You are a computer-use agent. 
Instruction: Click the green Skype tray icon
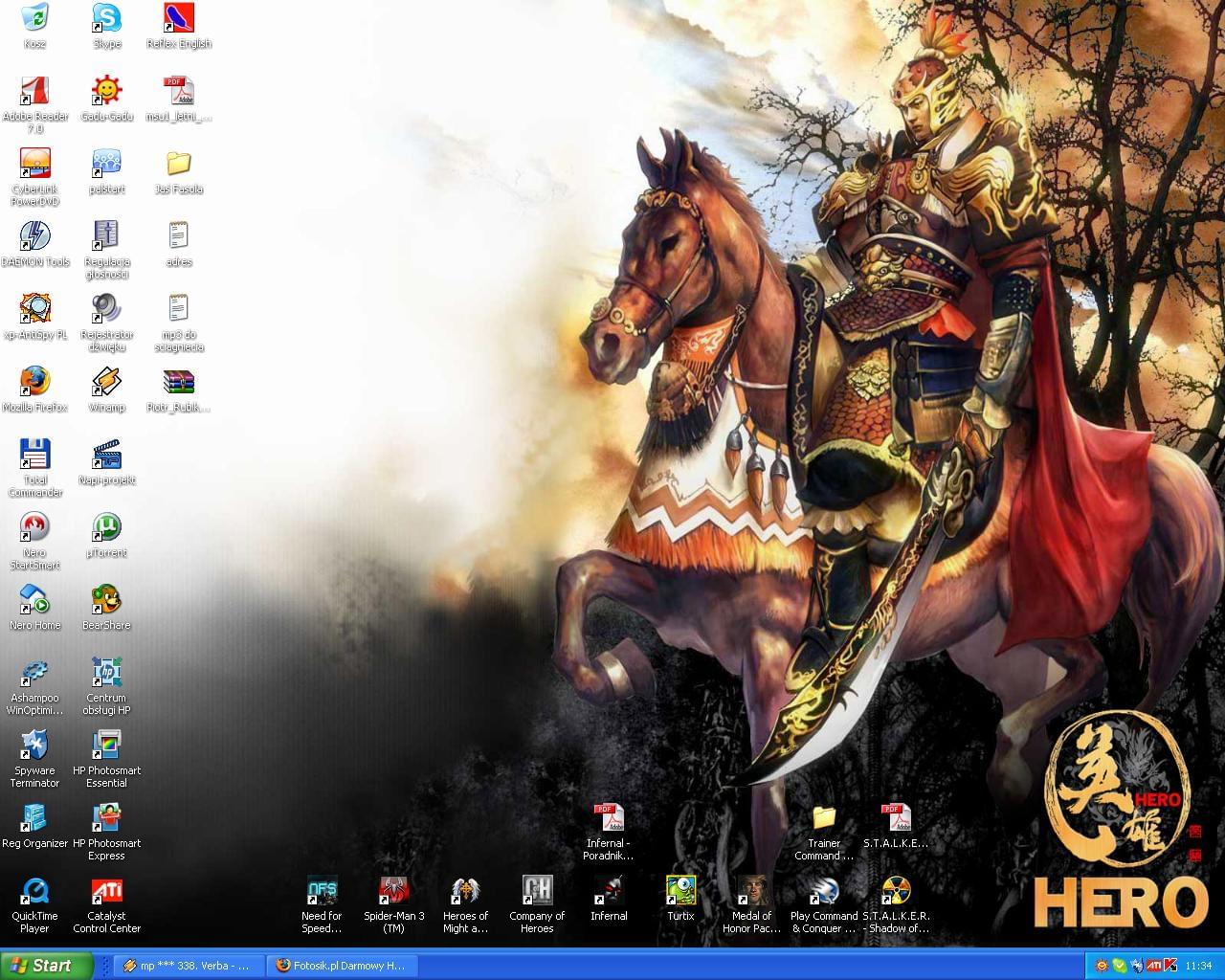[1119, 966]
